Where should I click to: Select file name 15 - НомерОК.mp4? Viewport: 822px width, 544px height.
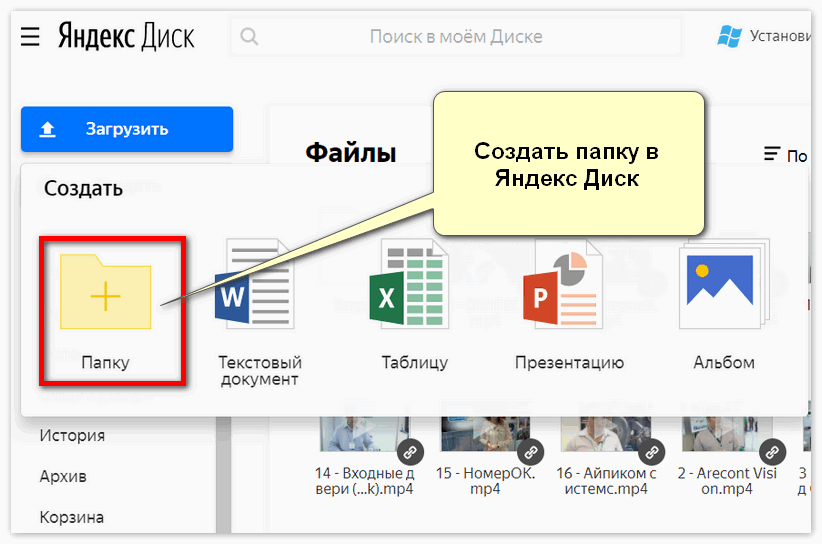[x=485, y=481]
